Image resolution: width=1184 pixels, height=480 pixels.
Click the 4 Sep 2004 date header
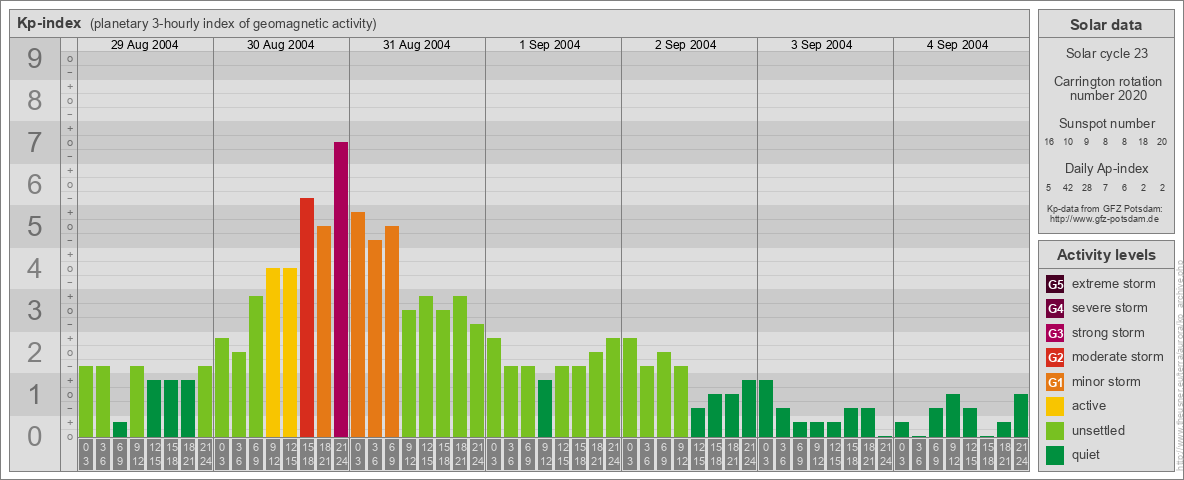tap(957, 45)
